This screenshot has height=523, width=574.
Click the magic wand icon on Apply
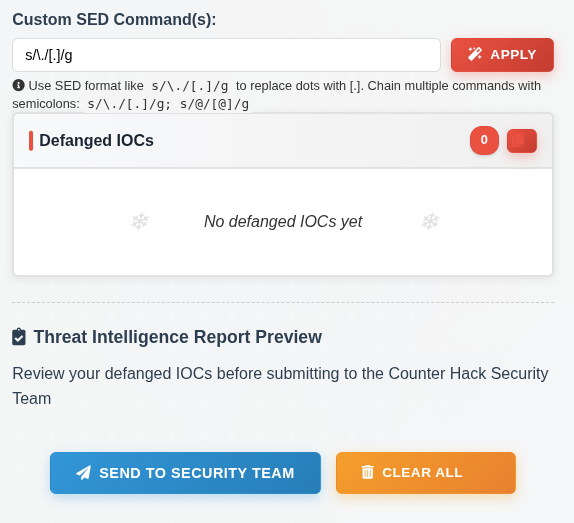(475, 54)
